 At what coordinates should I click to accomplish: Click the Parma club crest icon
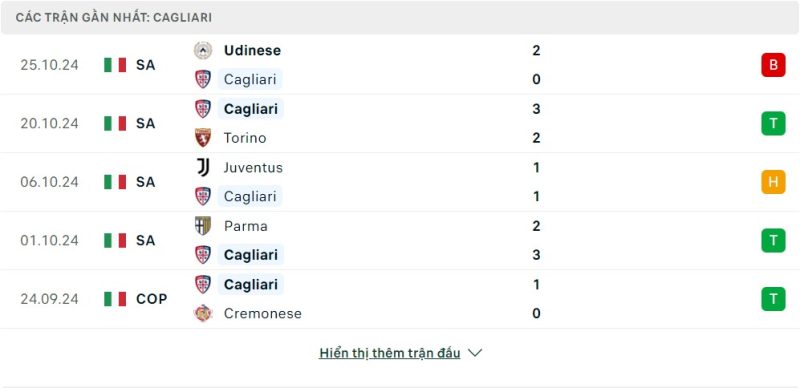coord(203,226)
